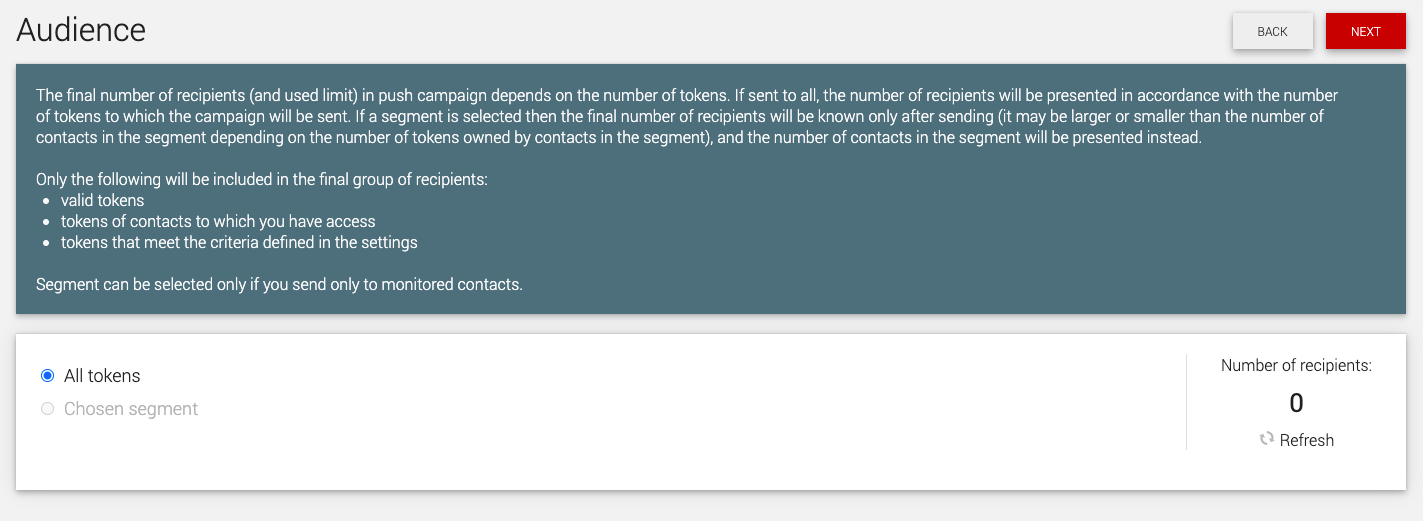Screen dimensions: 1423x521
Task: Click the recipient count showing 0
Action: pos(1296,403)
